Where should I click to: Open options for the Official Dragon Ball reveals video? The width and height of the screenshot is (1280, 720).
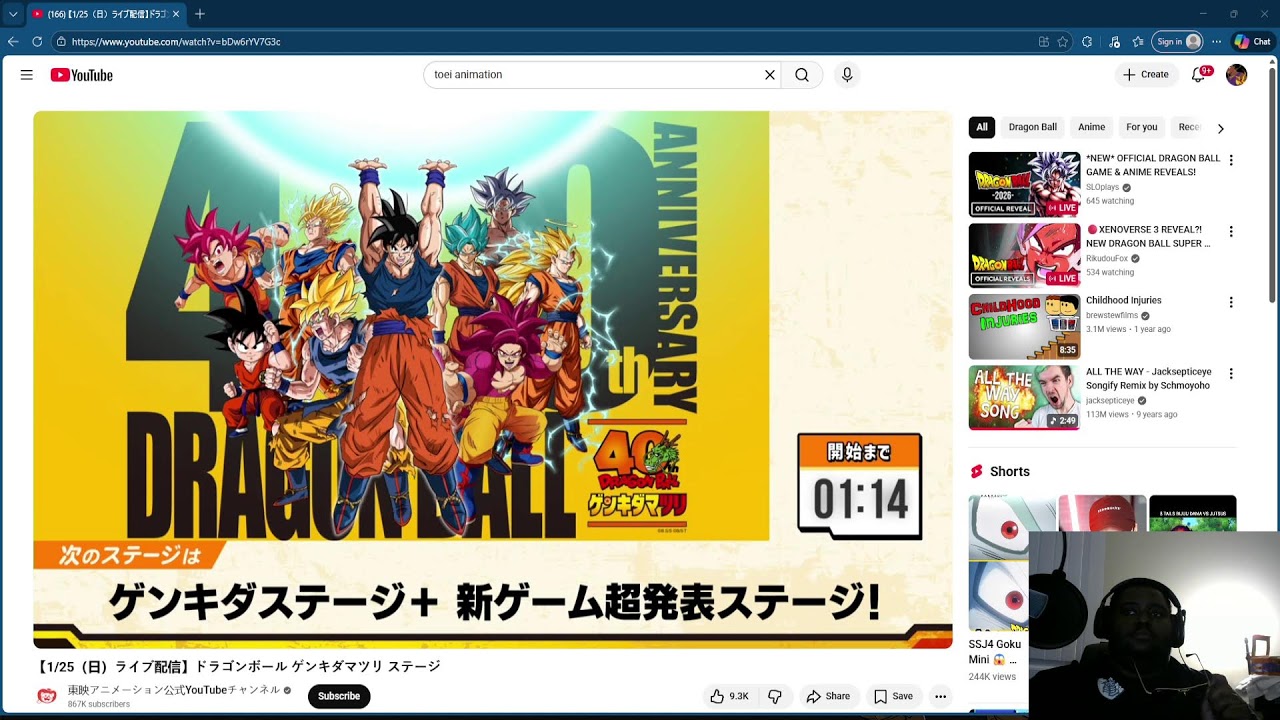pos(1231,160)
